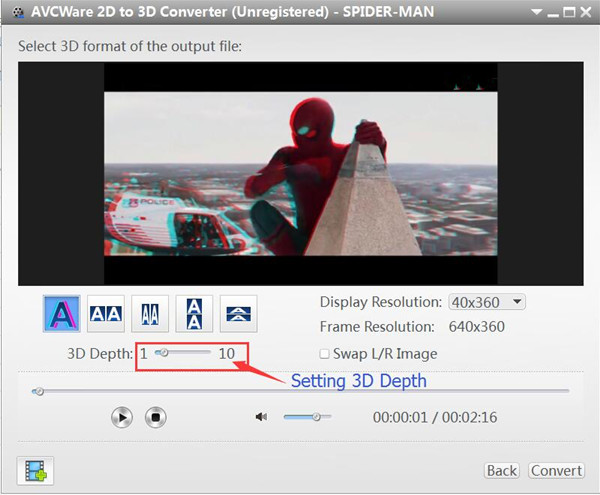Click the 3D Depth slider handle
Image resolution: width=600 pixels, height=495 pixels.
(163, 352)
